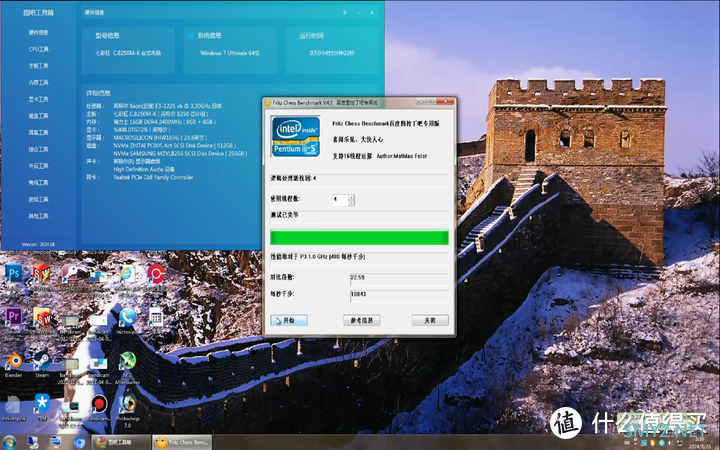The image size is (720, 450).
Task: Open the desktop.ini file icon
Action: (x=13, y=405)
